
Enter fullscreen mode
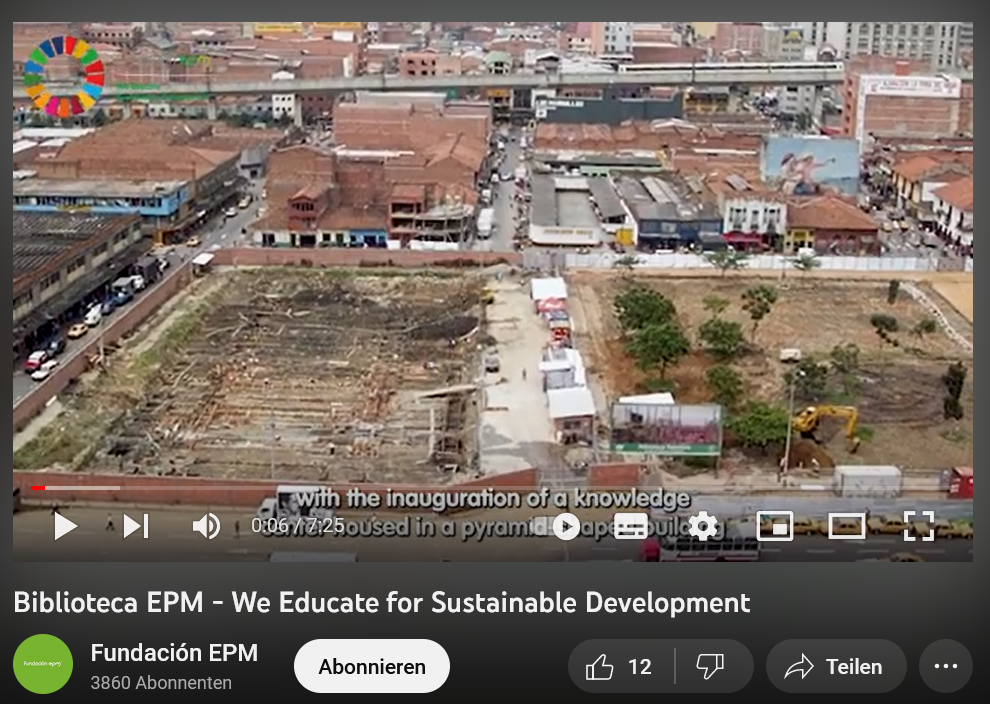[x=919, y=526]
